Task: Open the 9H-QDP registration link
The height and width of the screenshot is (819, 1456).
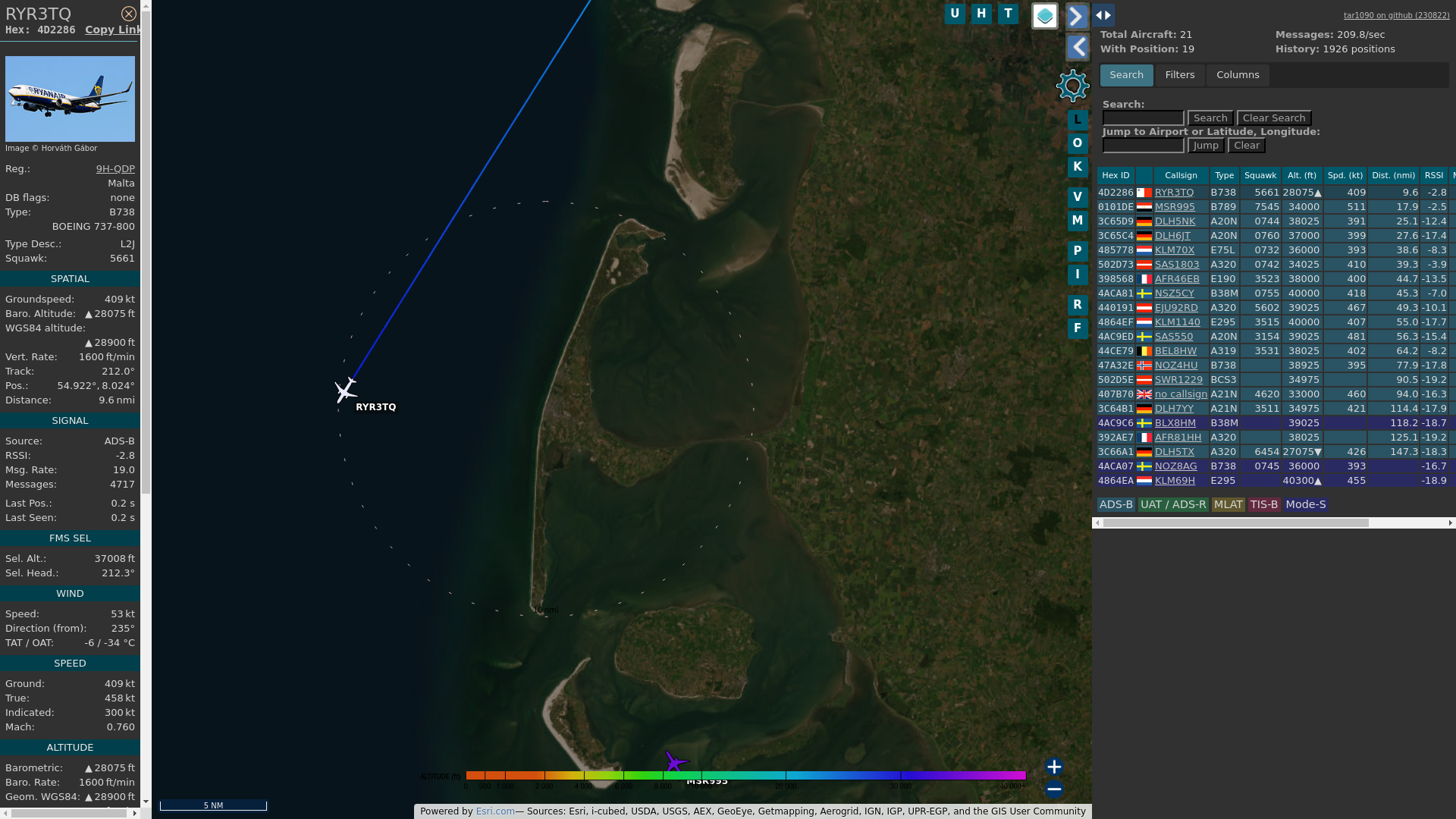Action: pyautogui.click(x=115, y=169)
